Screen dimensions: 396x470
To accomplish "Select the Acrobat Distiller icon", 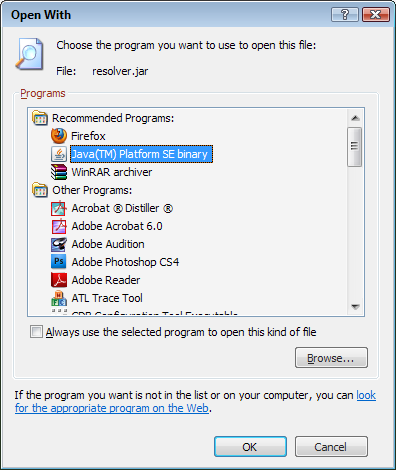I will click(59, 208).
